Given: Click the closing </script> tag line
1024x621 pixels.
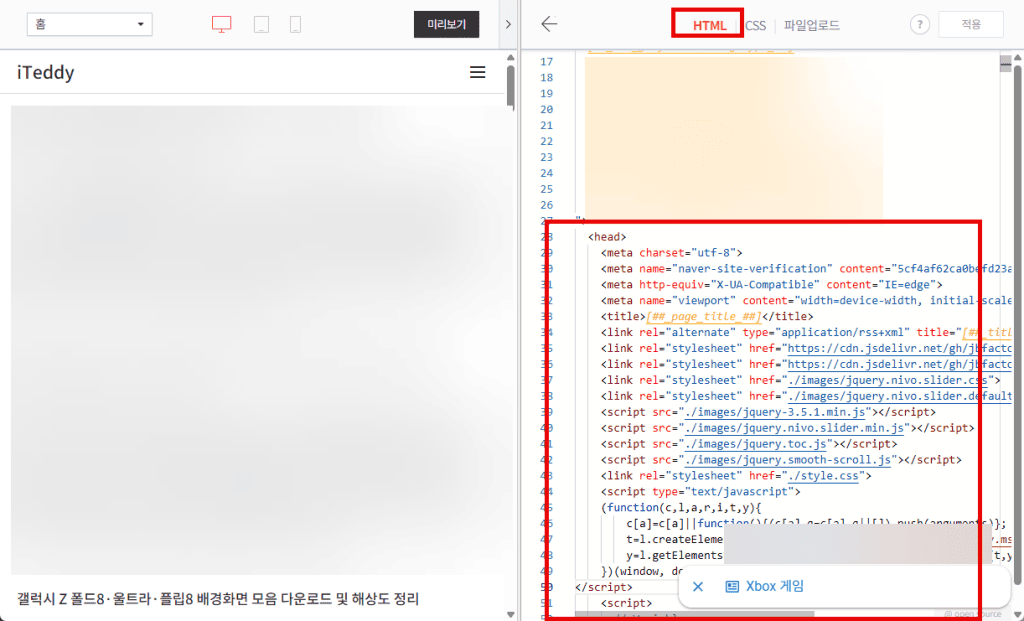Looking at the screenshot, I should pyautogui.click(x=604, y=587).
